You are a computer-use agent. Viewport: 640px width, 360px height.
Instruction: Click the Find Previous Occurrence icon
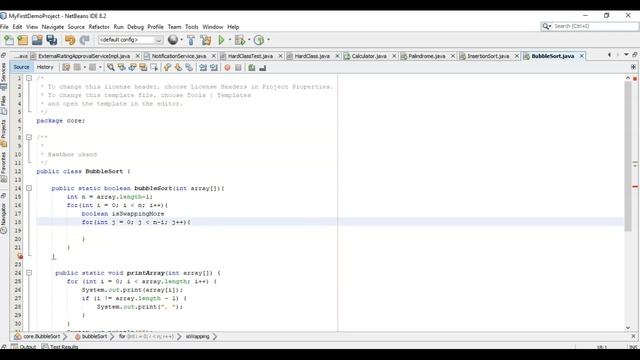click(x=122, y=67)
